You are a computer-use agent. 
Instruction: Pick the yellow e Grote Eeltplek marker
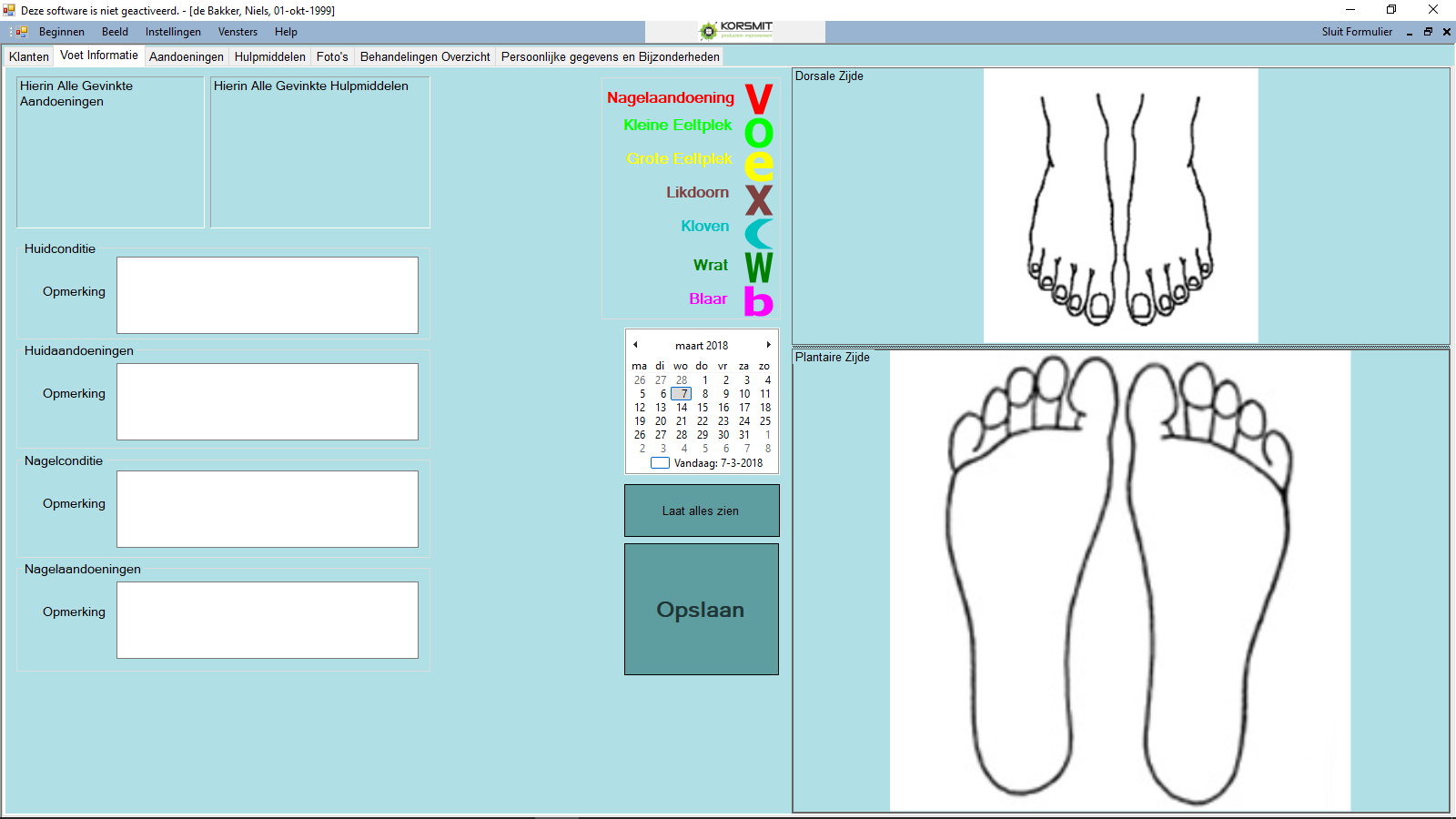click(758, 166)
